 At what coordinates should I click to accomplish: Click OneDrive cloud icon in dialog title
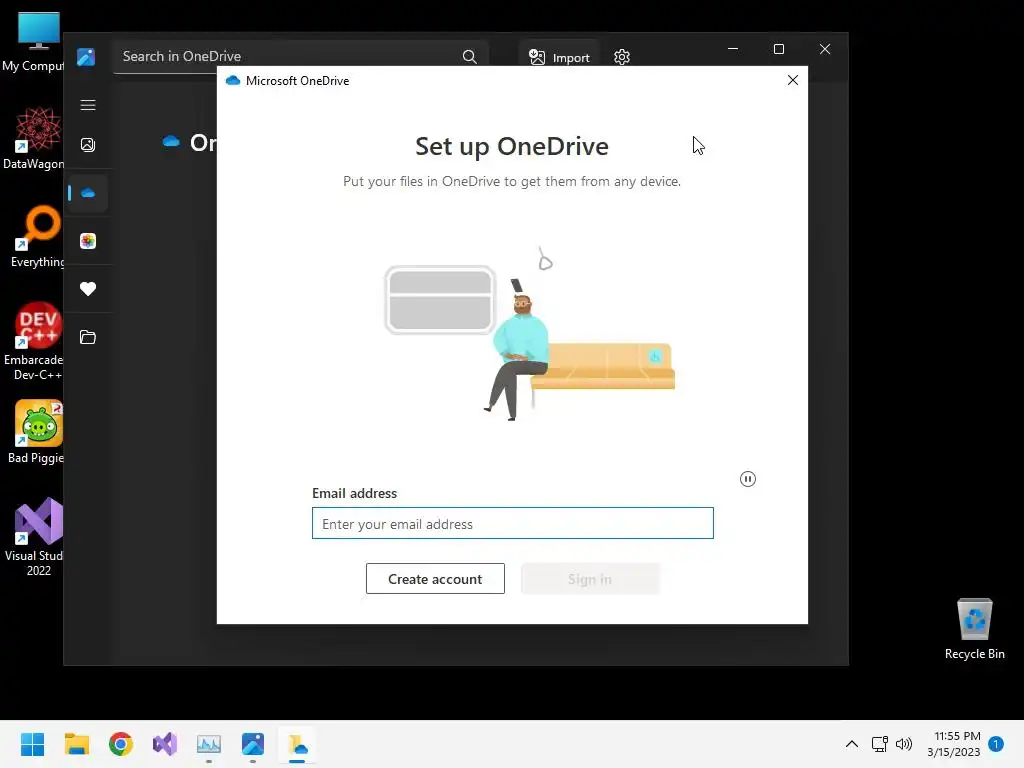[x=233, y=80]
